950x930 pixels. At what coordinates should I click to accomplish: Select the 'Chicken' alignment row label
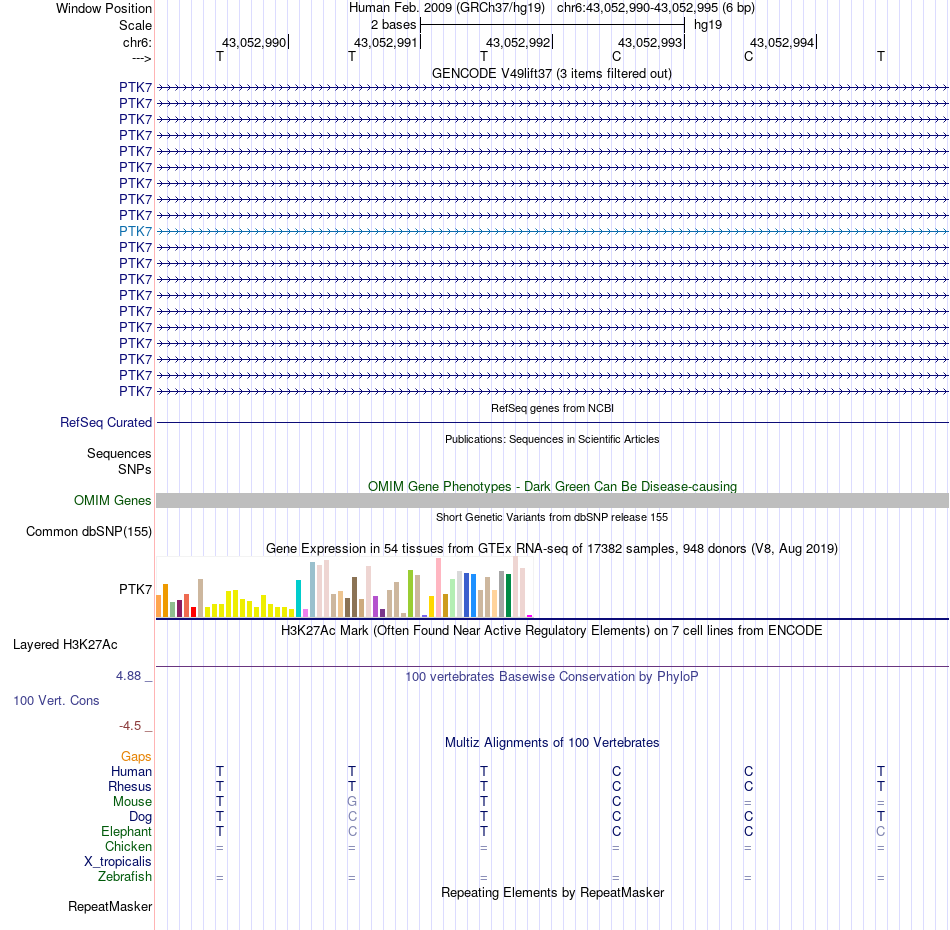click(x=128, y=846)
